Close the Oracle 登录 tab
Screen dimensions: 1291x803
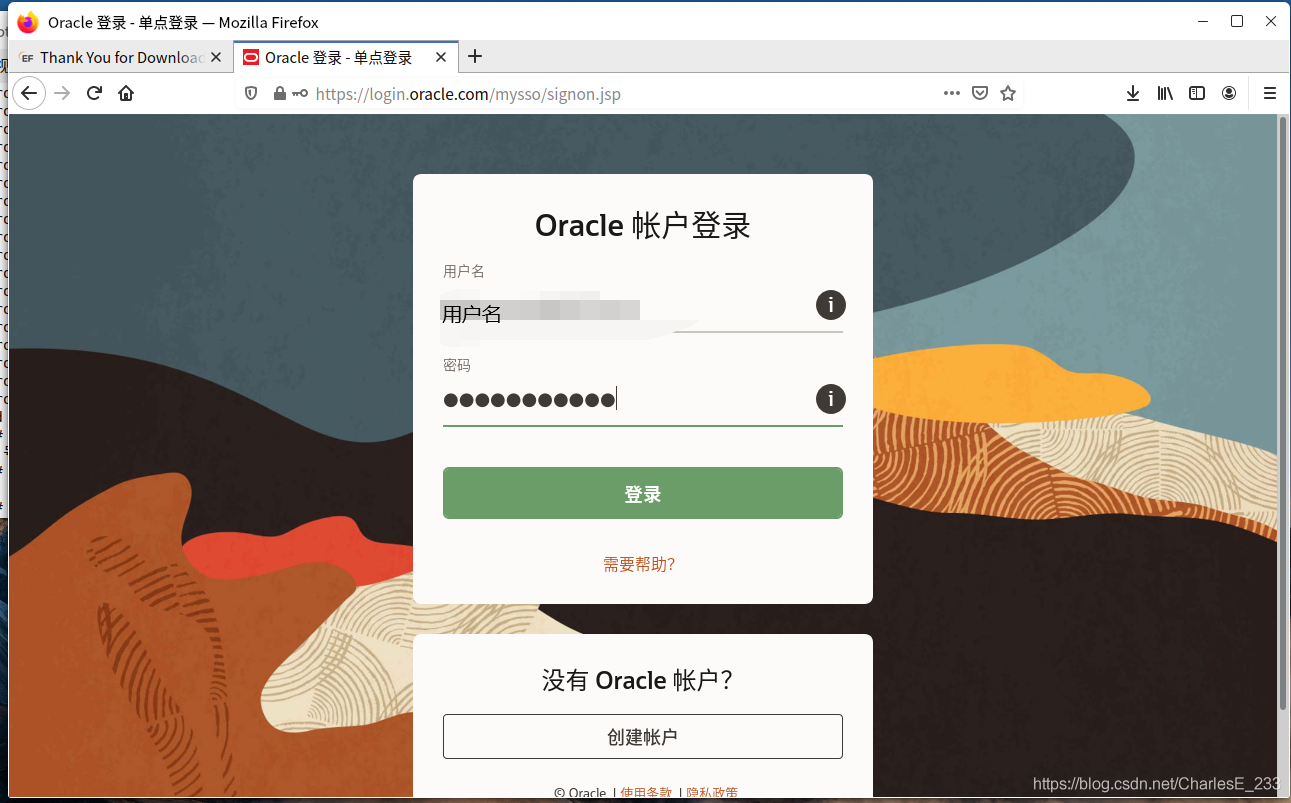[441, 57]
